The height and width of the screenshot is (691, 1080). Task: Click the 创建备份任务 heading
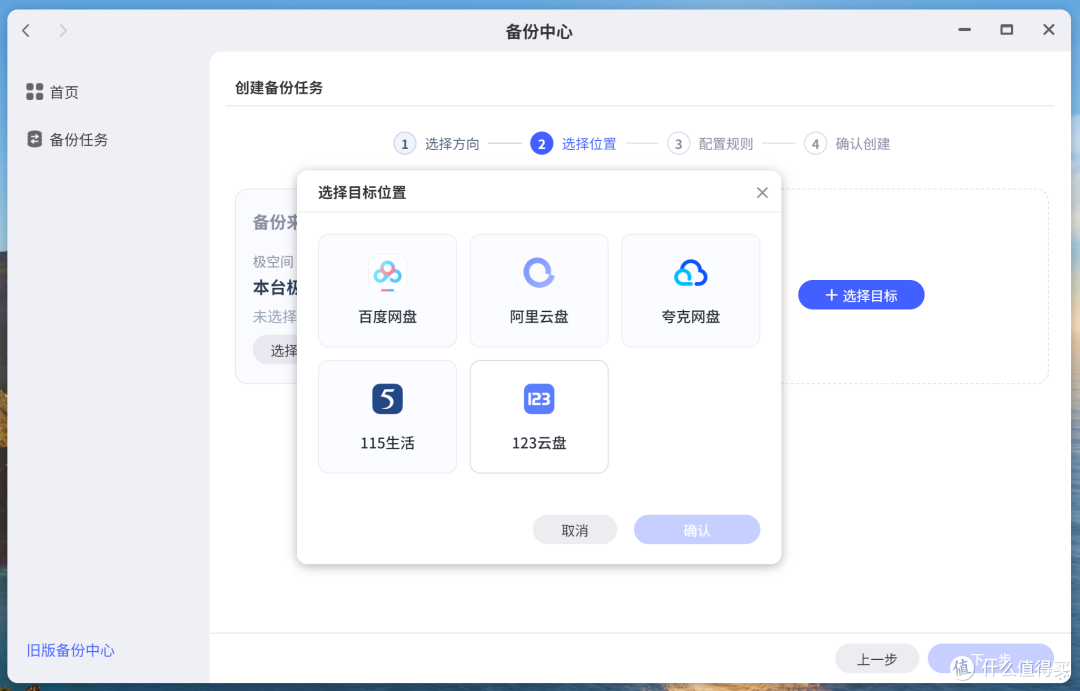279,87
